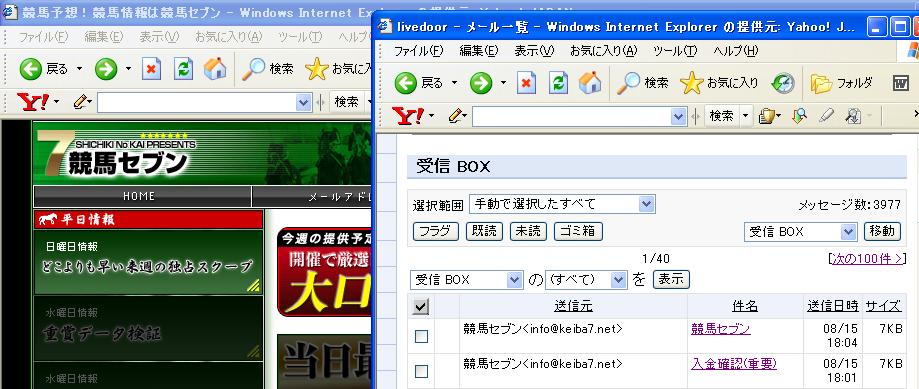Click 水曜日情報 重賞データ検証 panel
The image size is (919, 389).
pyautogui.click(x=148, y=329)
